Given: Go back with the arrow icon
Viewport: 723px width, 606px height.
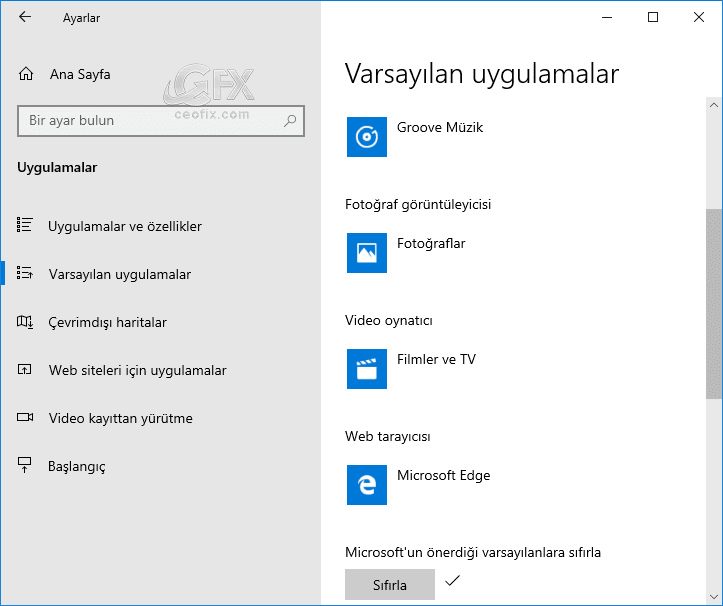Looking at the screenshot, I should click(25, 17).
